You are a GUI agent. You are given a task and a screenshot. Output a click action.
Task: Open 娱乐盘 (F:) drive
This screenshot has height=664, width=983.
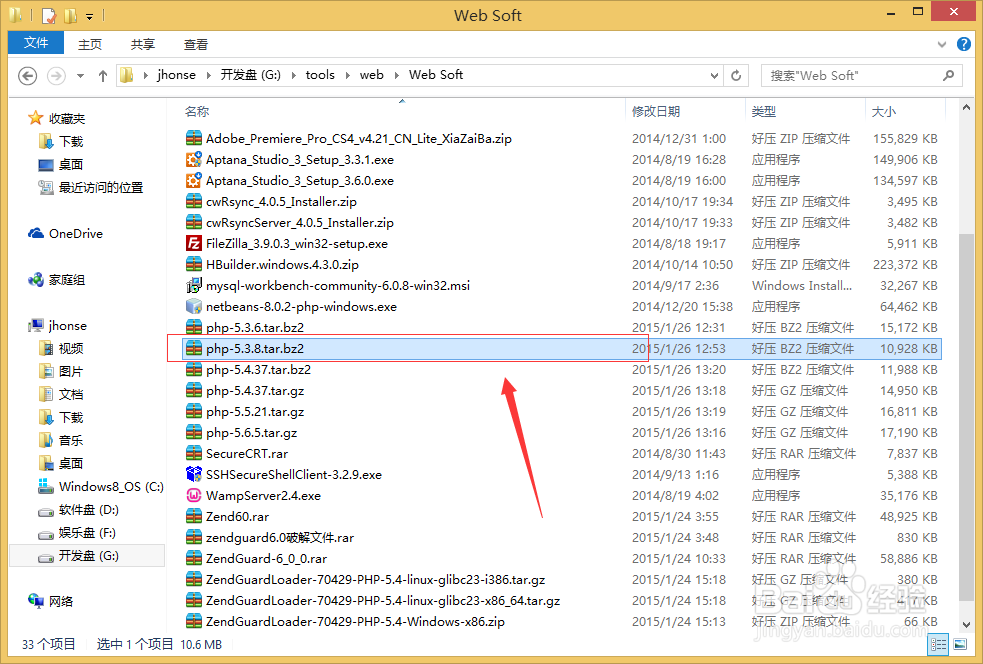[77, 533]
